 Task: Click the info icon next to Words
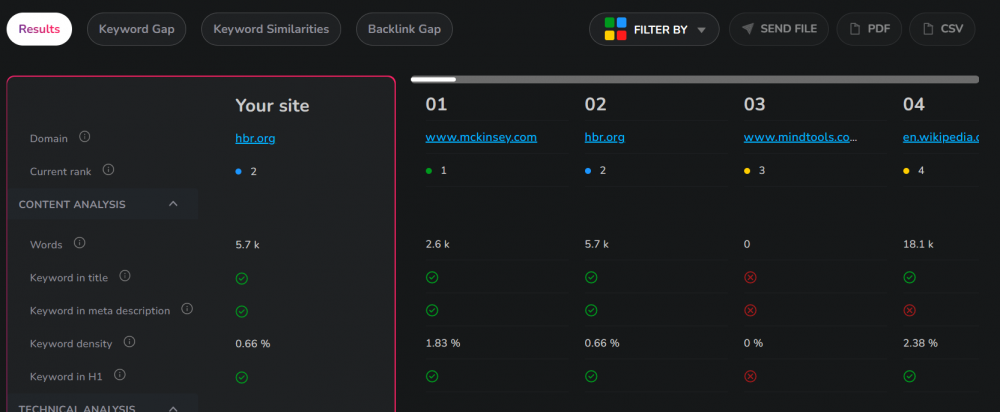79,243
